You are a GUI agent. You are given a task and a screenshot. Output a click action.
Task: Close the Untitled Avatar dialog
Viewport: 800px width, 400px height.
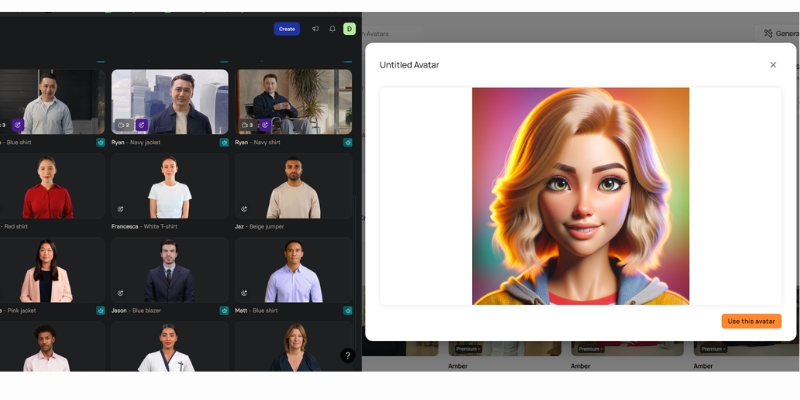point(773,65)
